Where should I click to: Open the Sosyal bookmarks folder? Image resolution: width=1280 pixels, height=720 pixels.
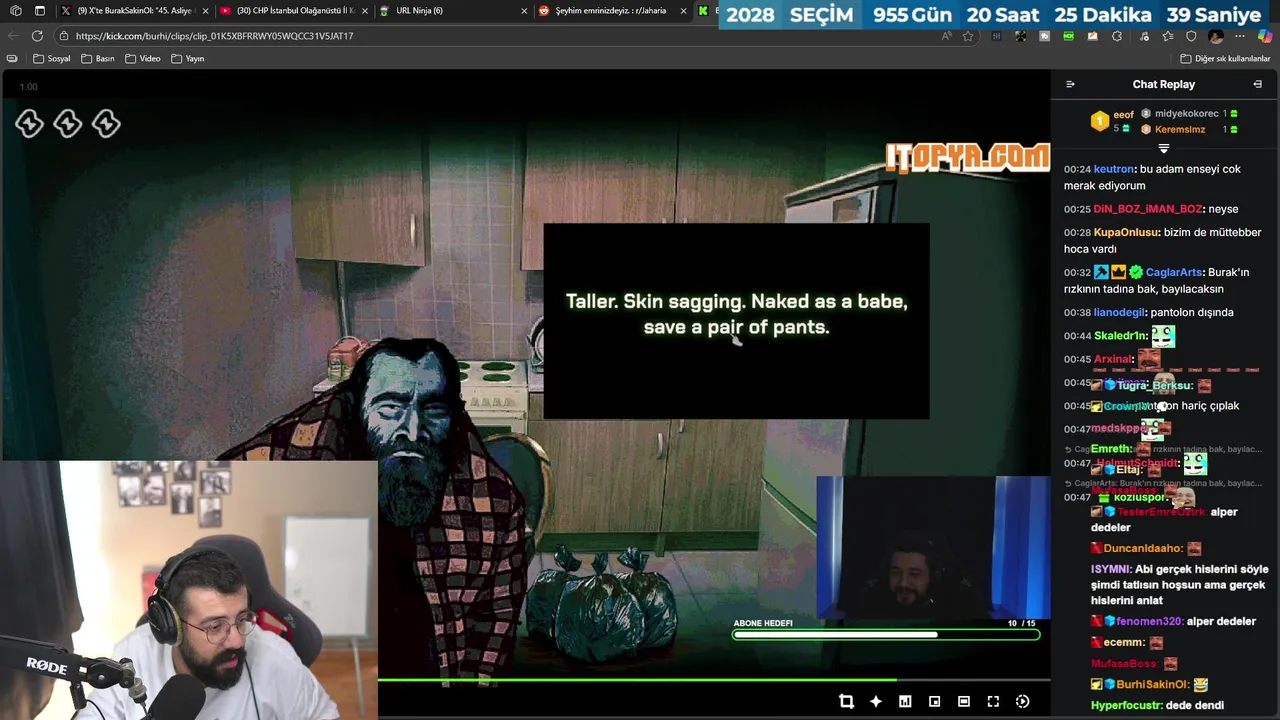point(52,59)
